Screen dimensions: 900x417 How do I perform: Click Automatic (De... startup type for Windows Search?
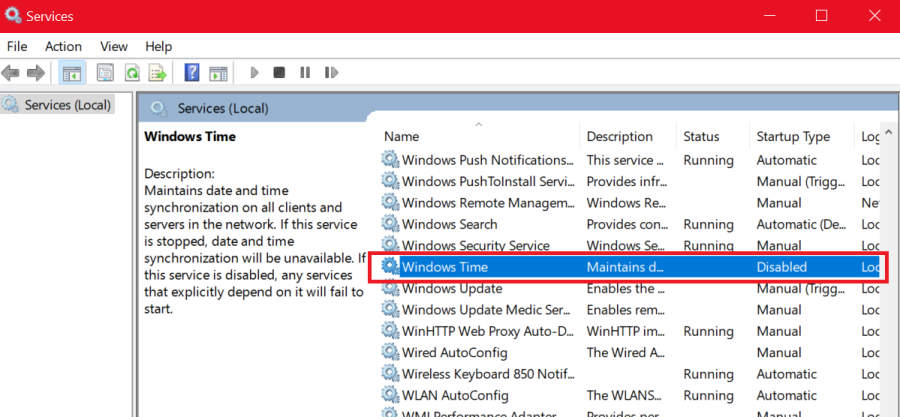[800, 224]
